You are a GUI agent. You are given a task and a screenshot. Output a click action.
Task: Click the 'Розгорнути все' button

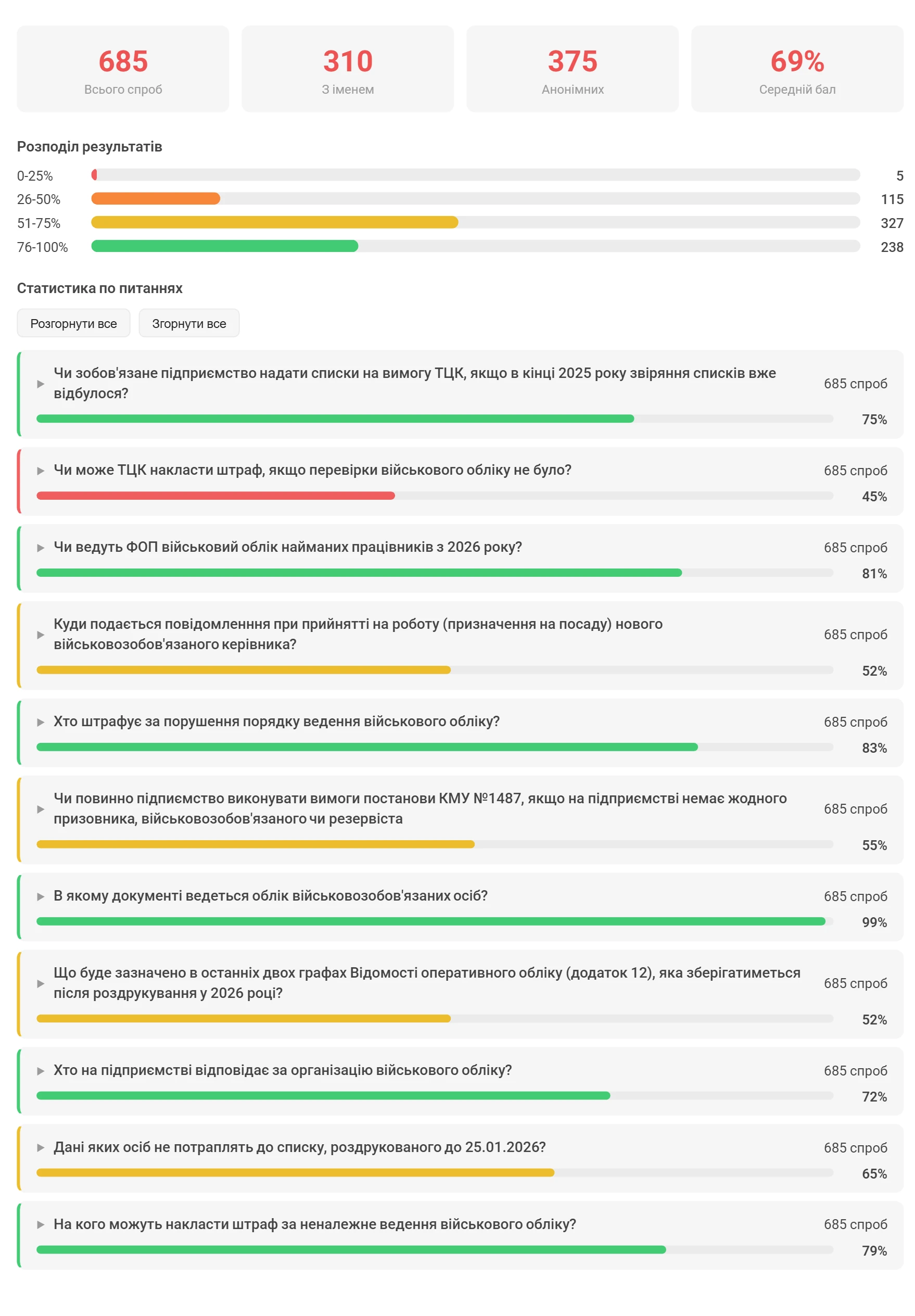tap(73, 323)
